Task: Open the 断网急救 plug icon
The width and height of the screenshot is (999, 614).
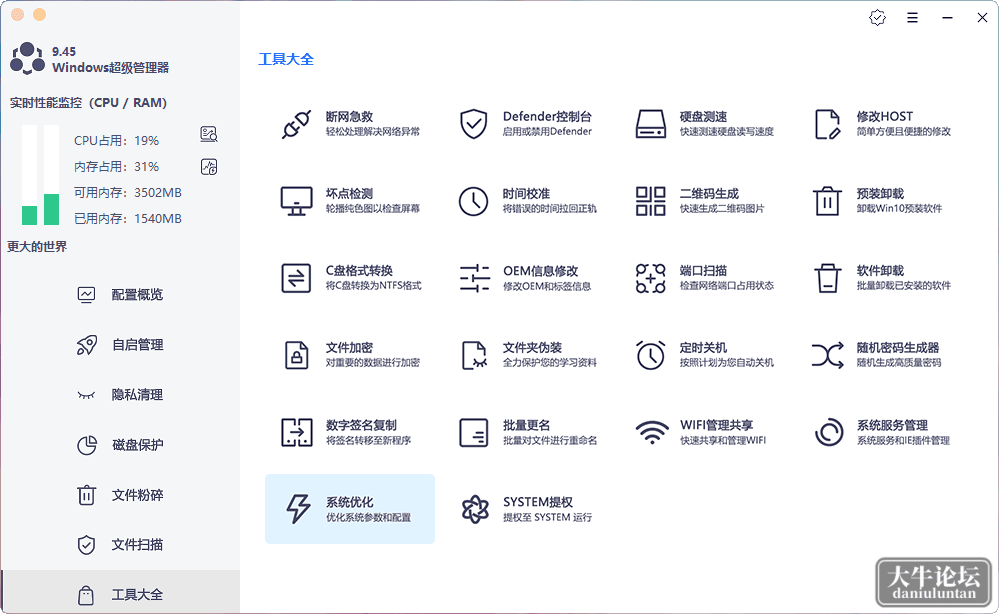Action: [x=296, y=124]
